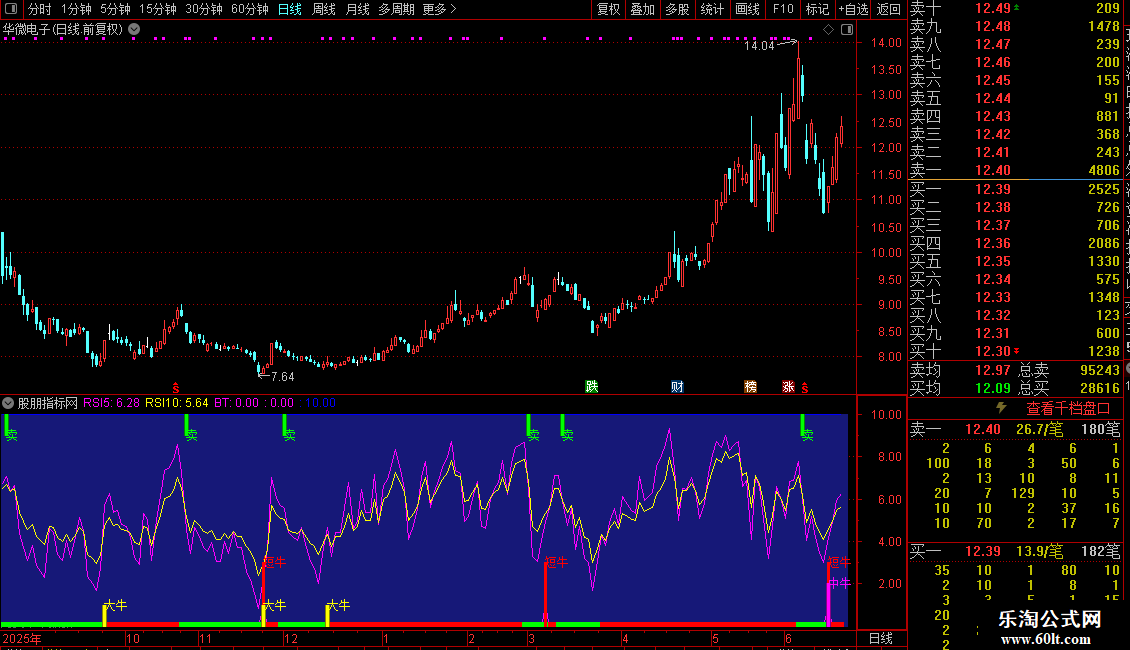Click the 14.04 high price label
Image resolution: width=1130 pixels, height=650 pixels.
[759, 45]
